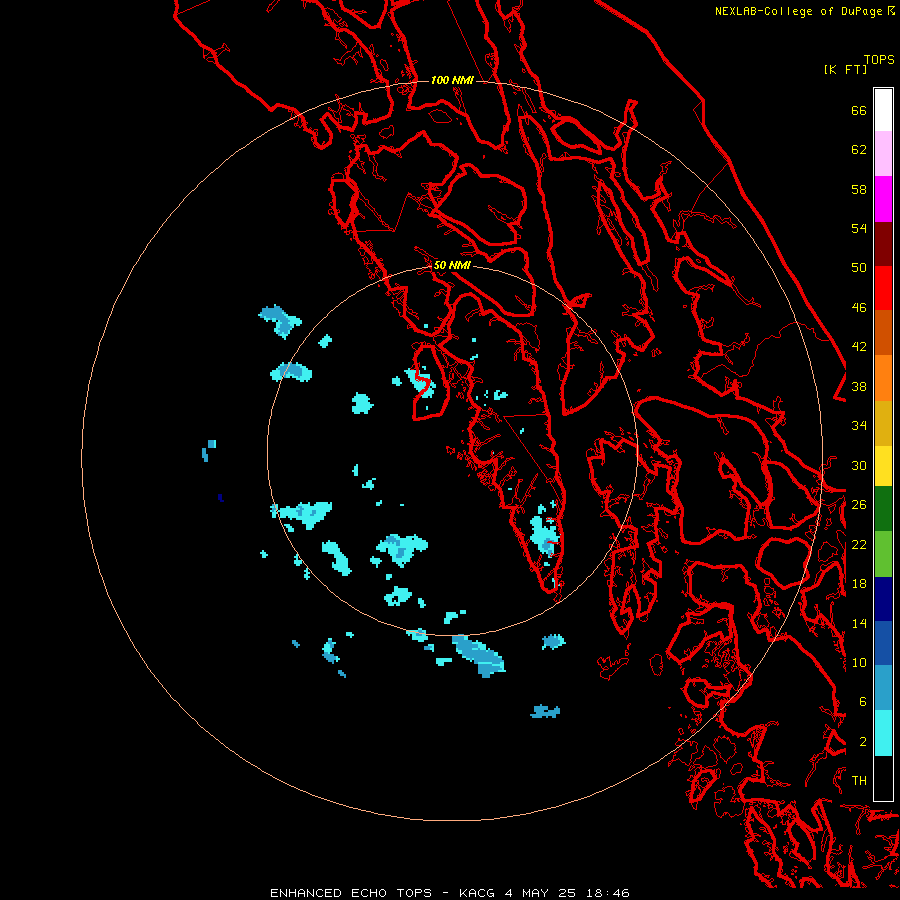Click legend value 22

(859, 544)
